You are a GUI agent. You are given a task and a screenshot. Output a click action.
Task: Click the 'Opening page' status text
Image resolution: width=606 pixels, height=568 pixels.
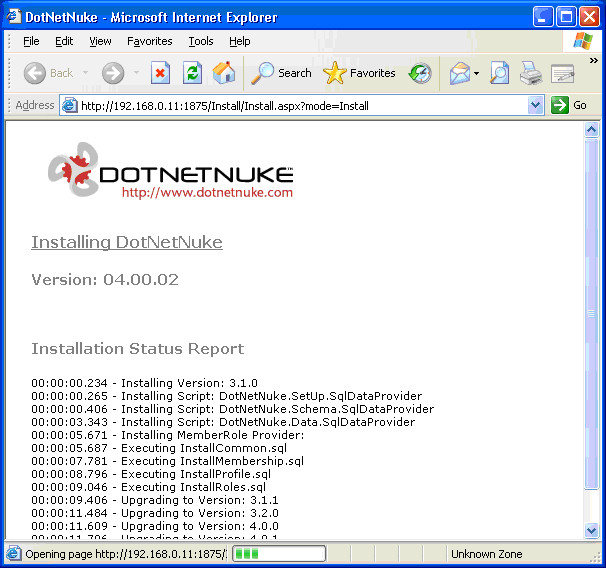126,554
